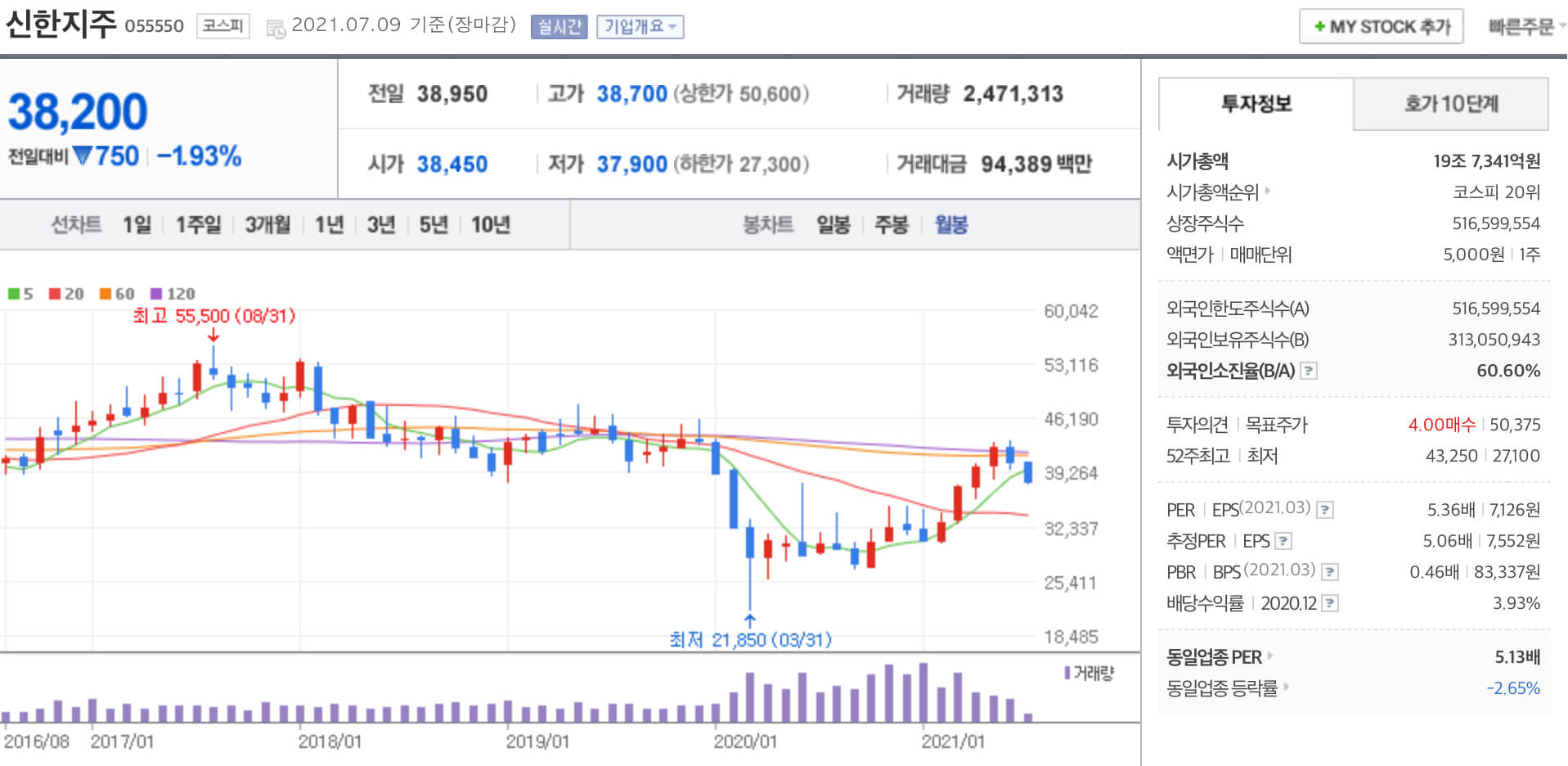Select the 3개월 line chart period
Viewport: 1568px width, 766px height.
click(x=267, y=224)
